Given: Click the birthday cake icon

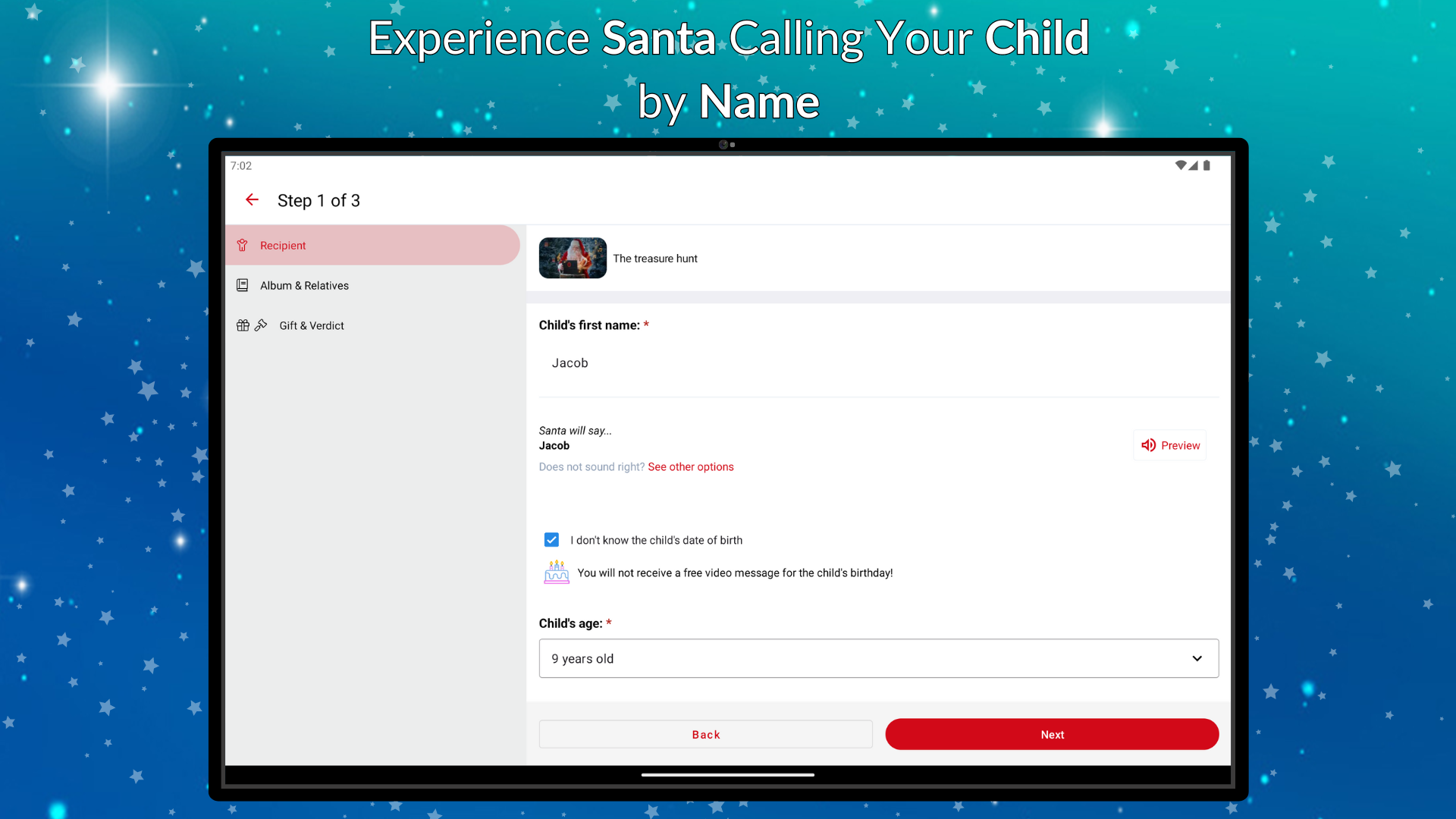Looking at the screenshot, I should click(556, 573).
